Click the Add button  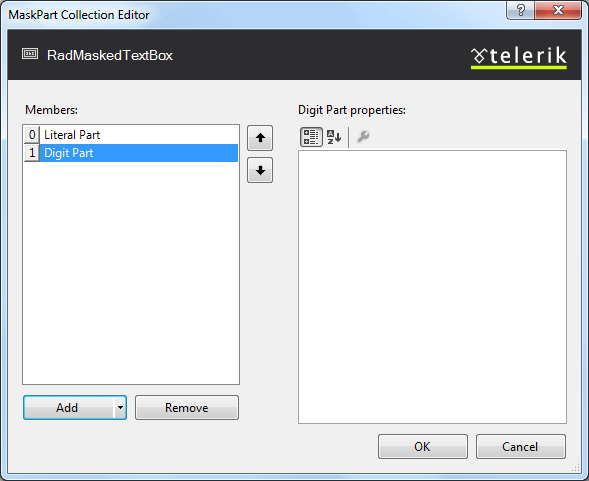coord(68,407)
